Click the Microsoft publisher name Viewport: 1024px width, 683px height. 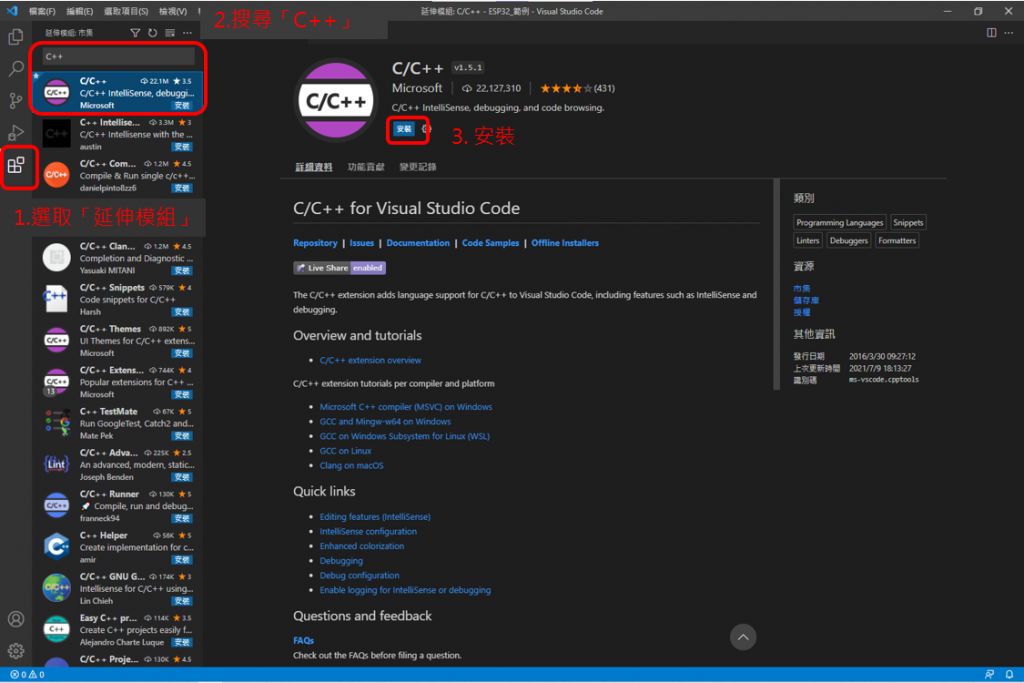(417, 88)
